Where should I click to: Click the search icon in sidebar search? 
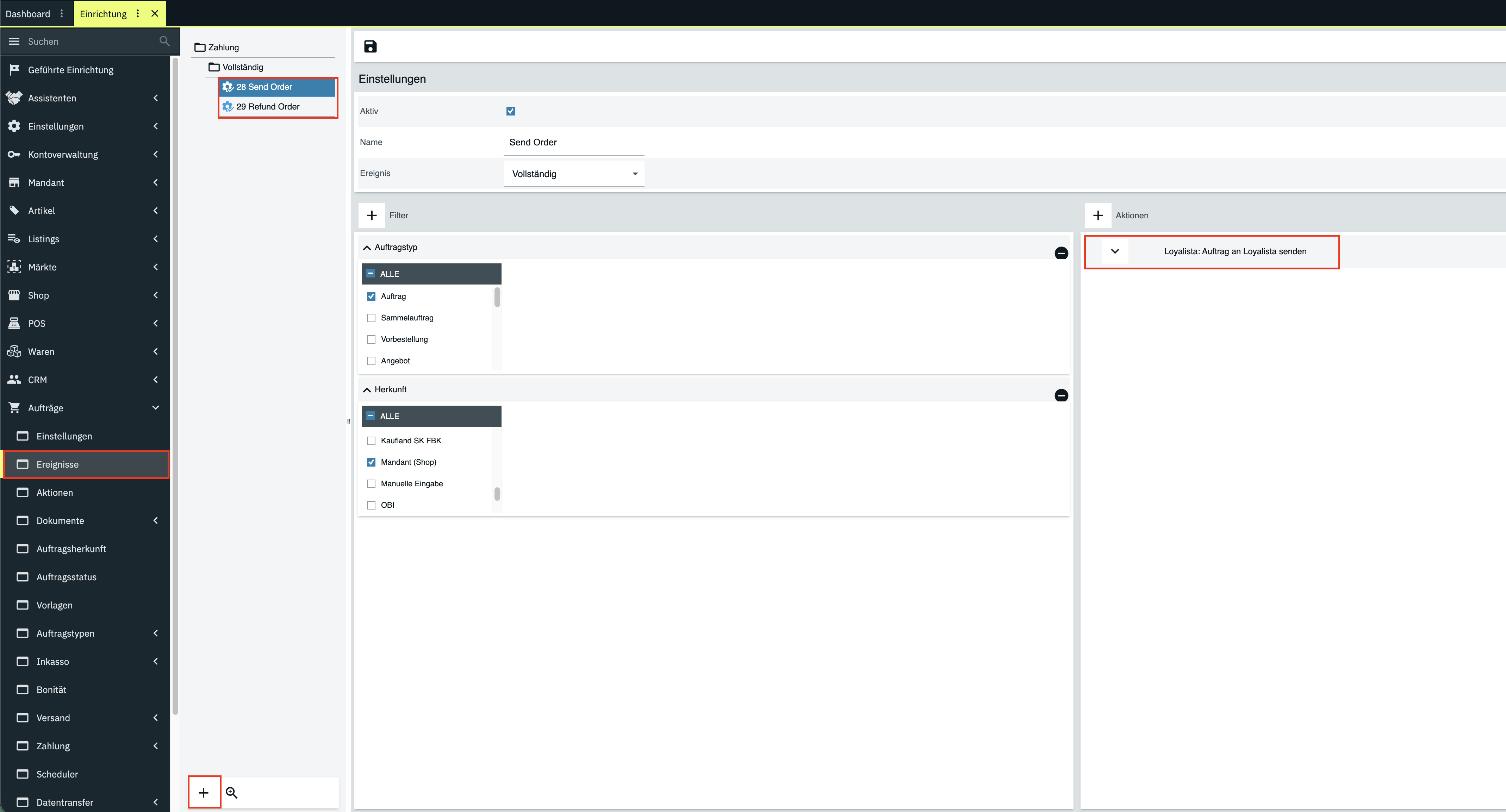(x=164, y=41)
